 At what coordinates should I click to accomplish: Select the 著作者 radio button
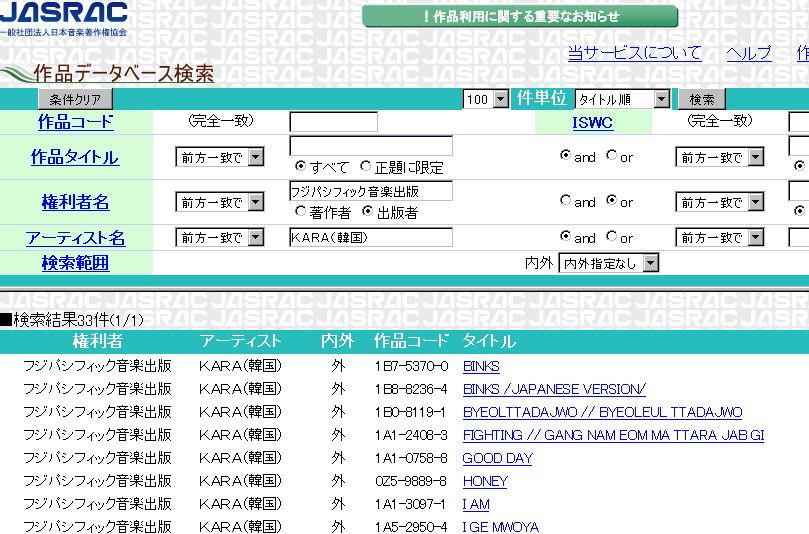point(300,211)
